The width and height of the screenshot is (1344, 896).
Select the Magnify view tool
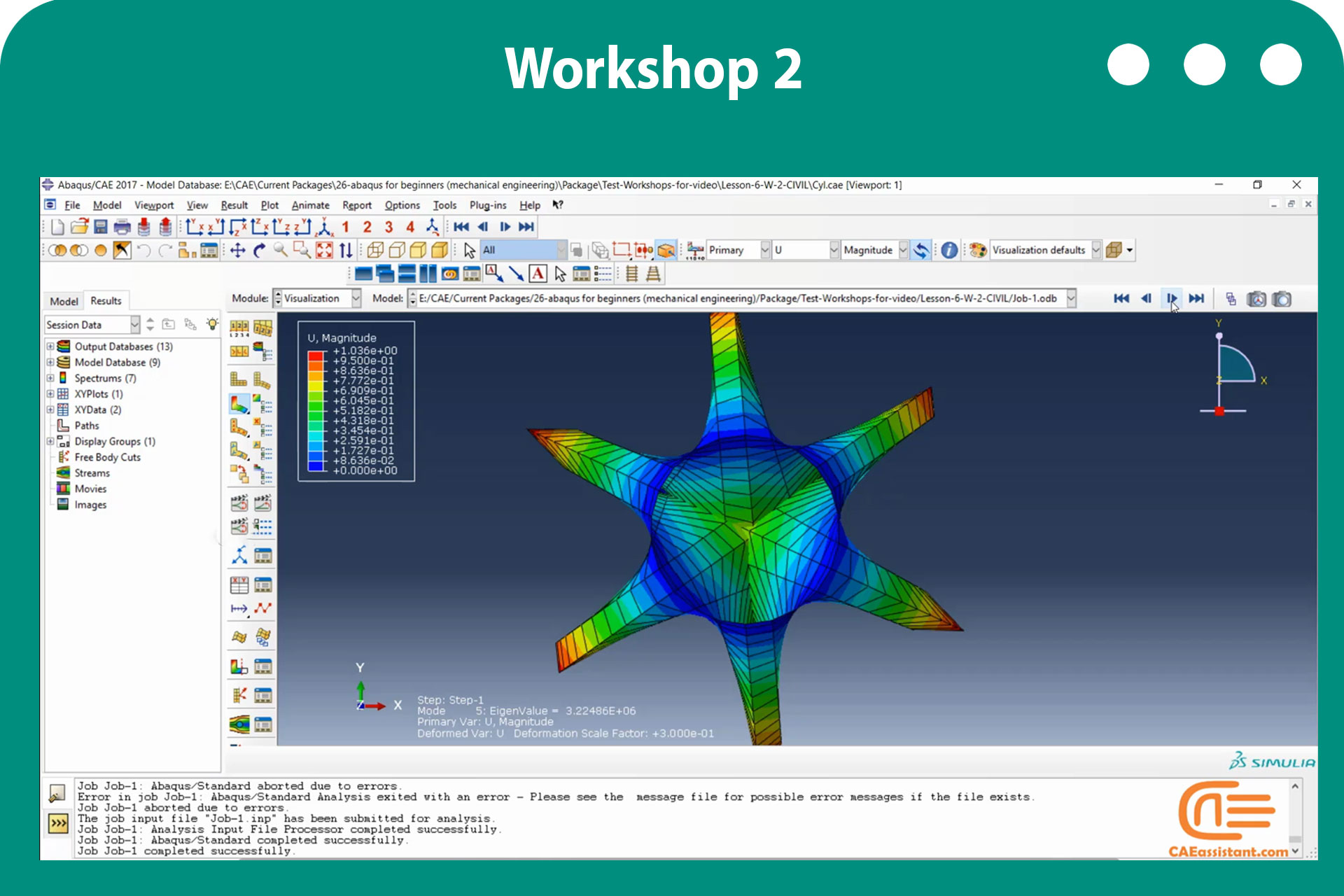point(281,250)
